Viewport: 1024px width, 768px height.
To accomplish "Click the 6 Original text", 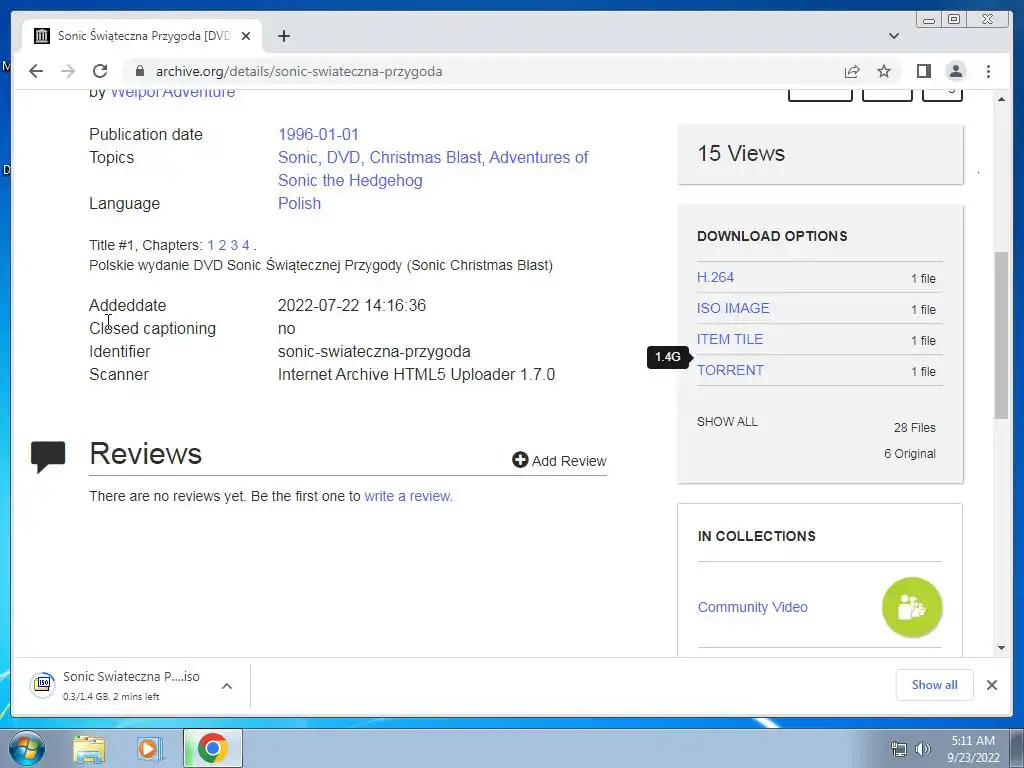I will pos(910,454).
